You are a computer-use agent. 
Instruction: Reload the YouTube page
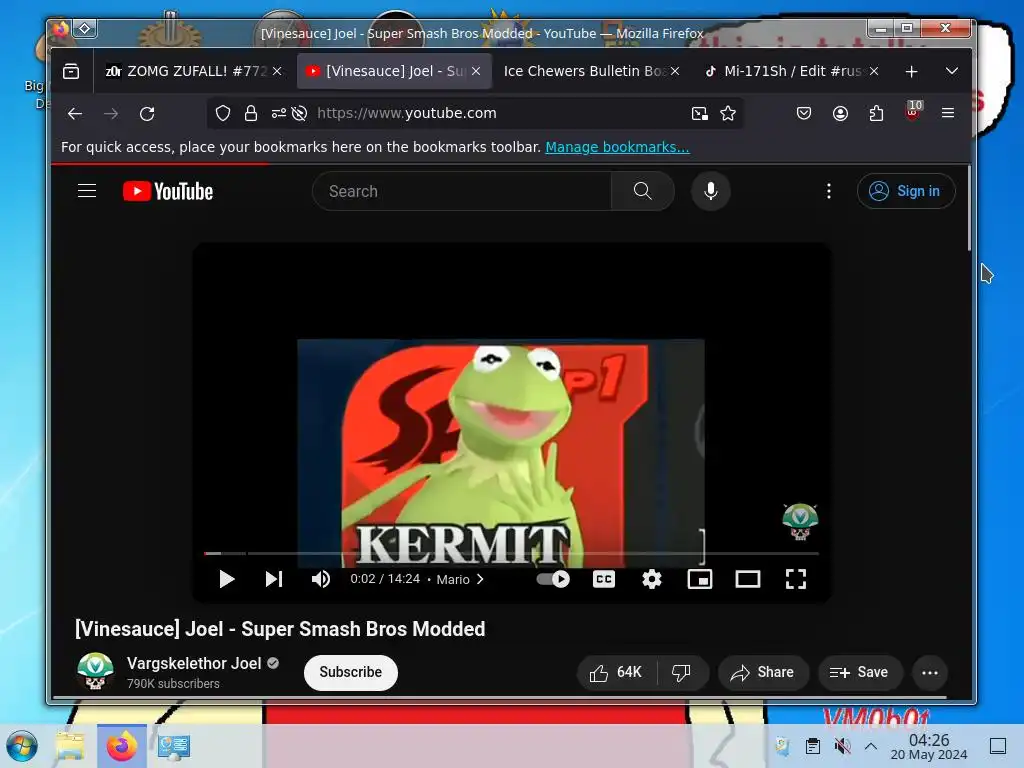click(x=147, y=114)
